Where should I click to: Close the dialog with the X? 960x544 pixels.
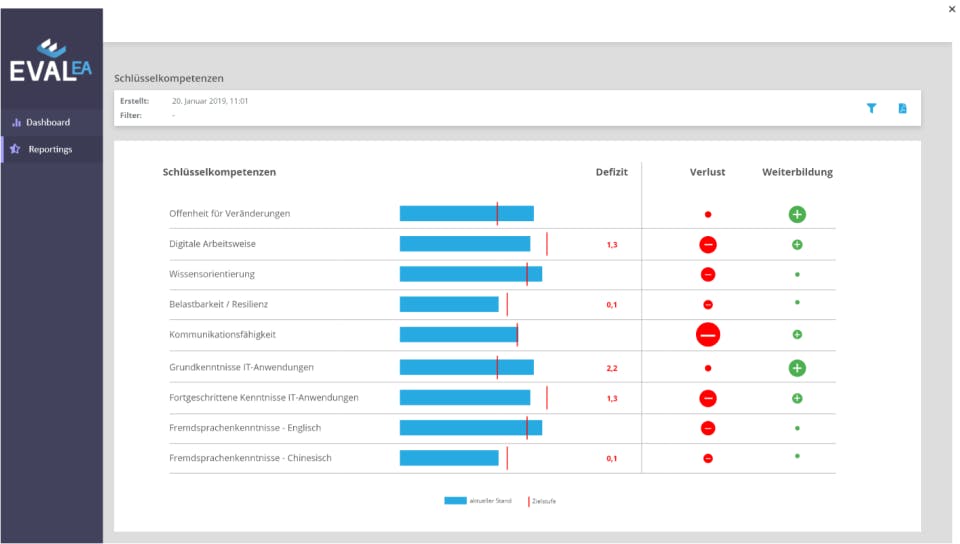[x=952, y=9]
